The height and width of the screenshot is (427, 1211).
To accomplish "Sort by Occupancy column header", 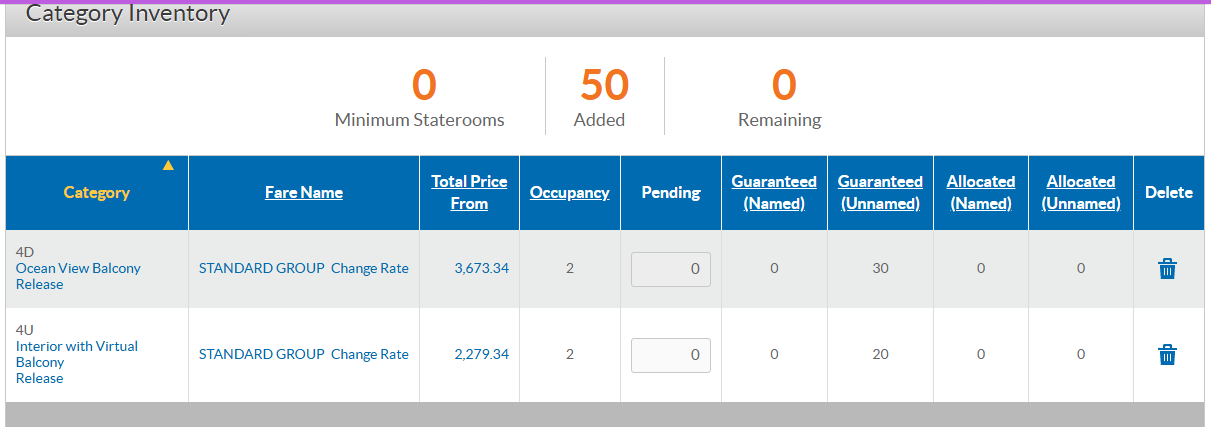I will coord(569,192).
